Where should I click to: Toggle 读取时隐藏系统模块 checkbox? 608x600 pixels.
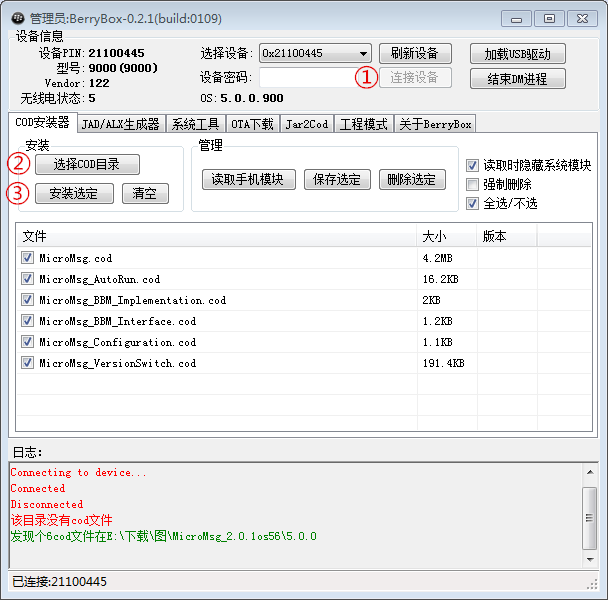(x=472, y=166)
